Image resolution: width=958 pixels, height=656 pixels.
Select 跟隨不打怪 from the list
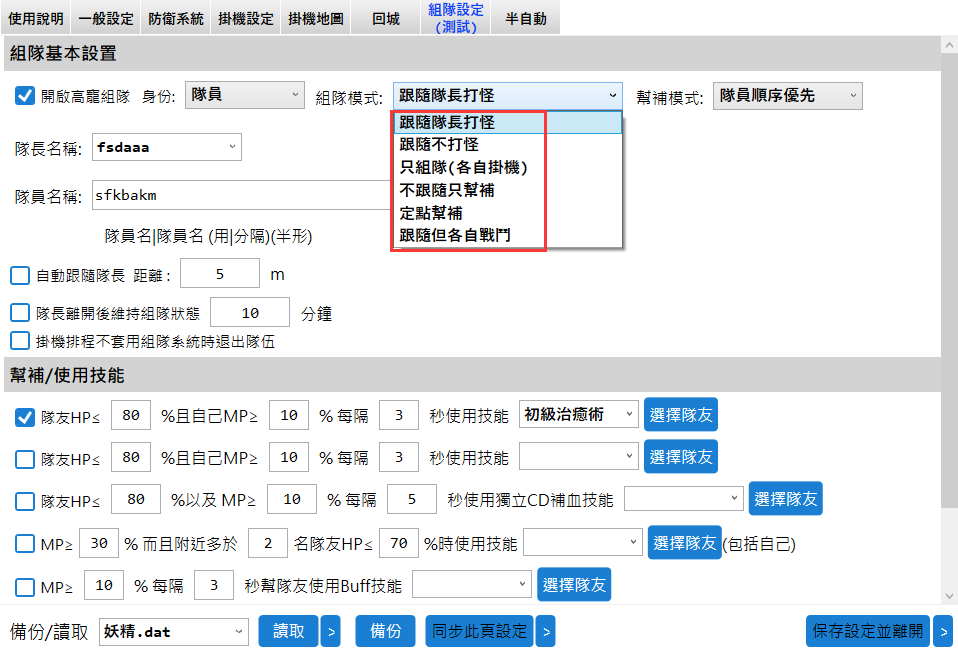(x=439, y=145)
